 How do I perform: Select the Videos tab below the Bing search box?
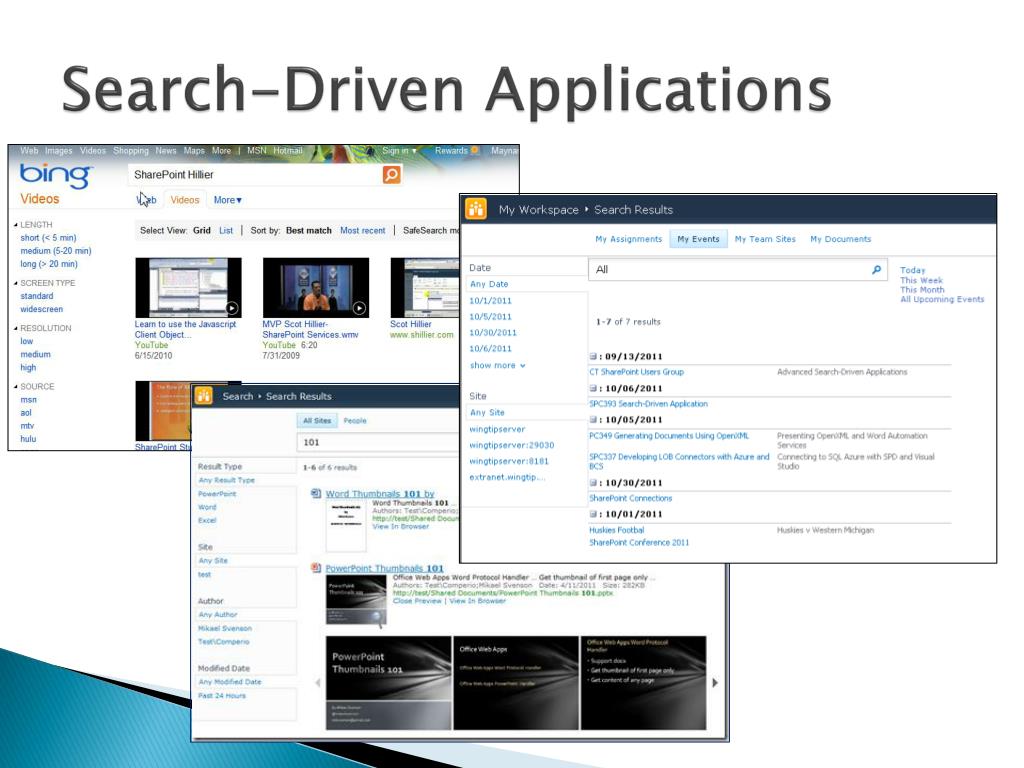click(185, 200)
